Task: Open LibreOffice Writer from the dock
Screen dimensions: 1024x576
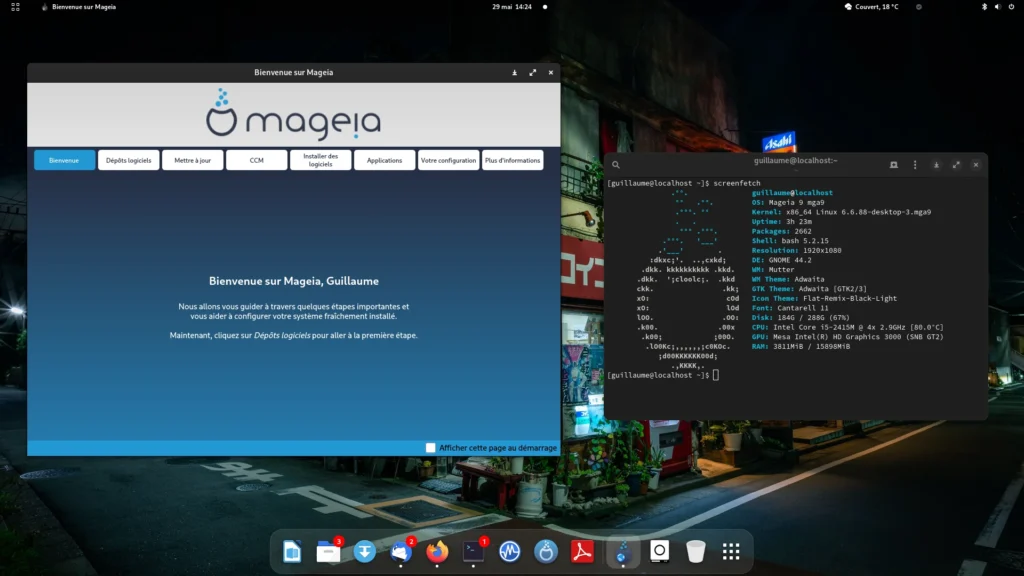Action: pyautogui.click(x=292, y=552)
